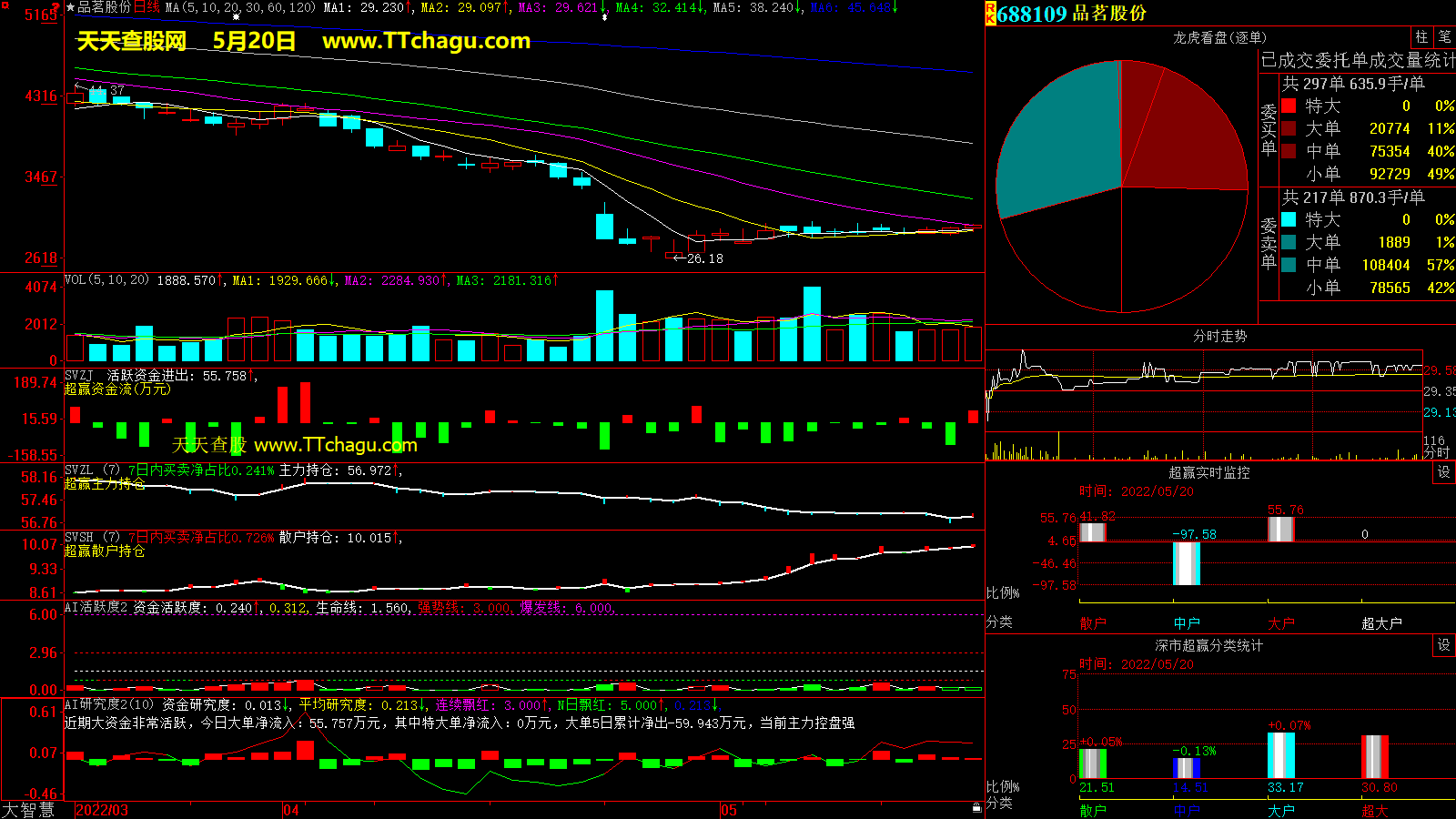Image resolution: width=1456 pixels, height=819 pixels.
Task: Switch to 柱 bar chart view
Action: click(x=1421, y=36)
